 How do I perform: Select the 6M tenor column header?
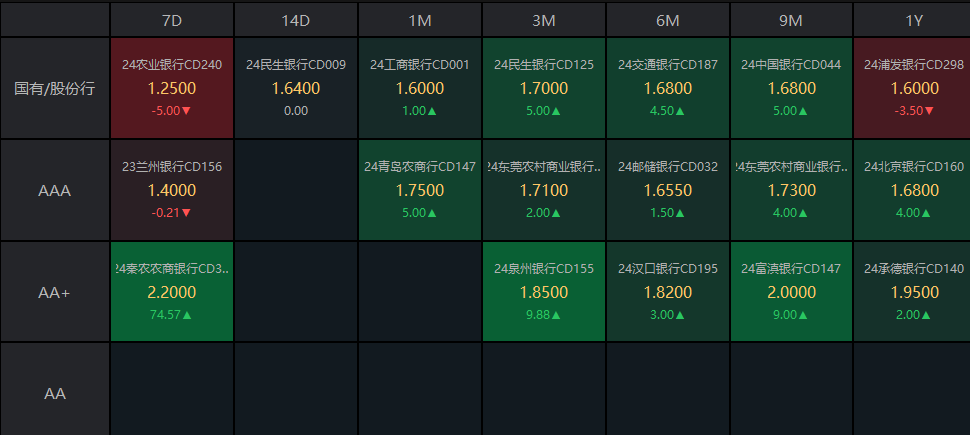pyautogui.click(x=668, y=20)
